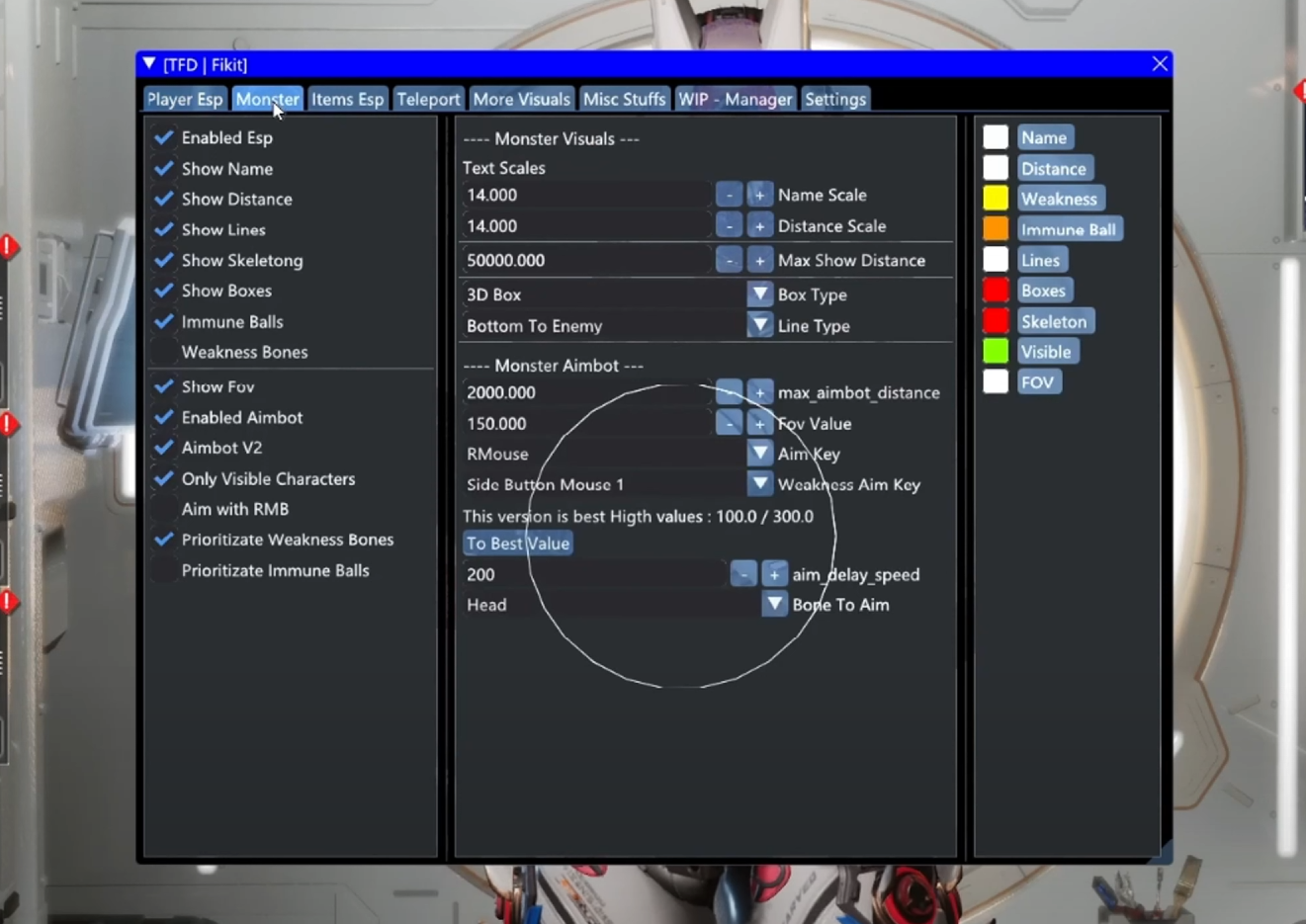Image resolution: width=1306 pixels, height=924 pixels.
Task: Click the Immune Ball color label button
Action: pyautogui.click(x=1068, y=229)
